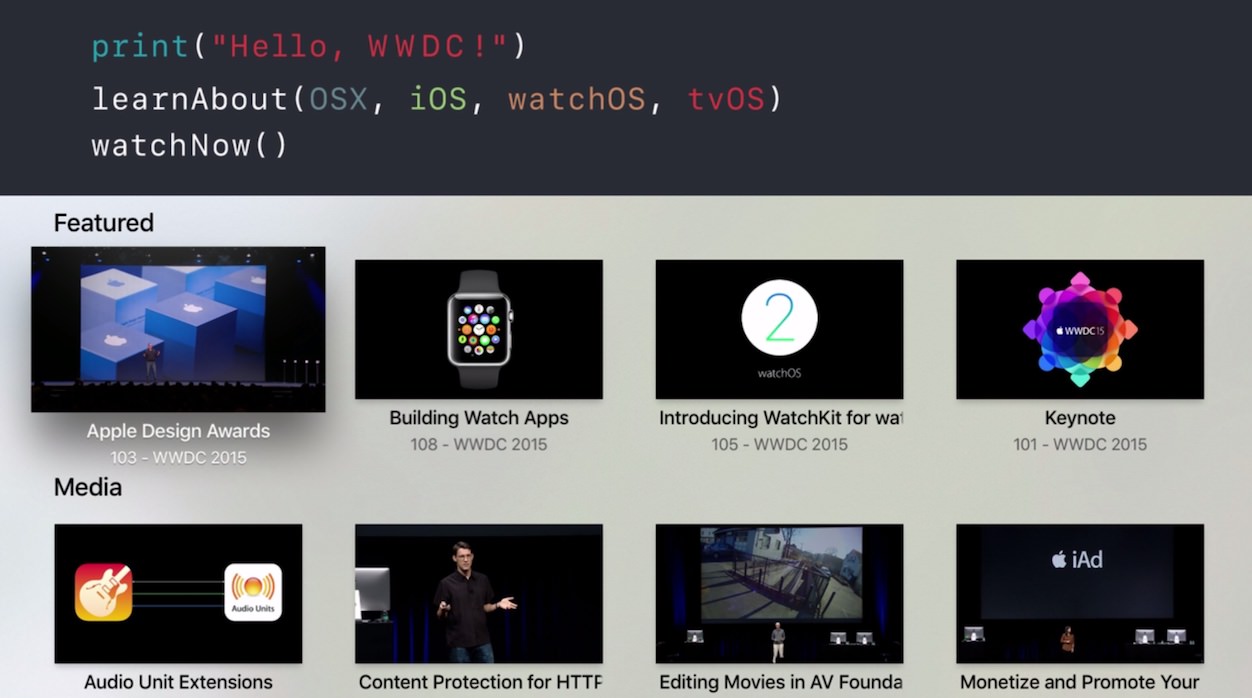Click the "Media" section heading
This screenshot has width=1252, height=698.
tap(88, 487)
